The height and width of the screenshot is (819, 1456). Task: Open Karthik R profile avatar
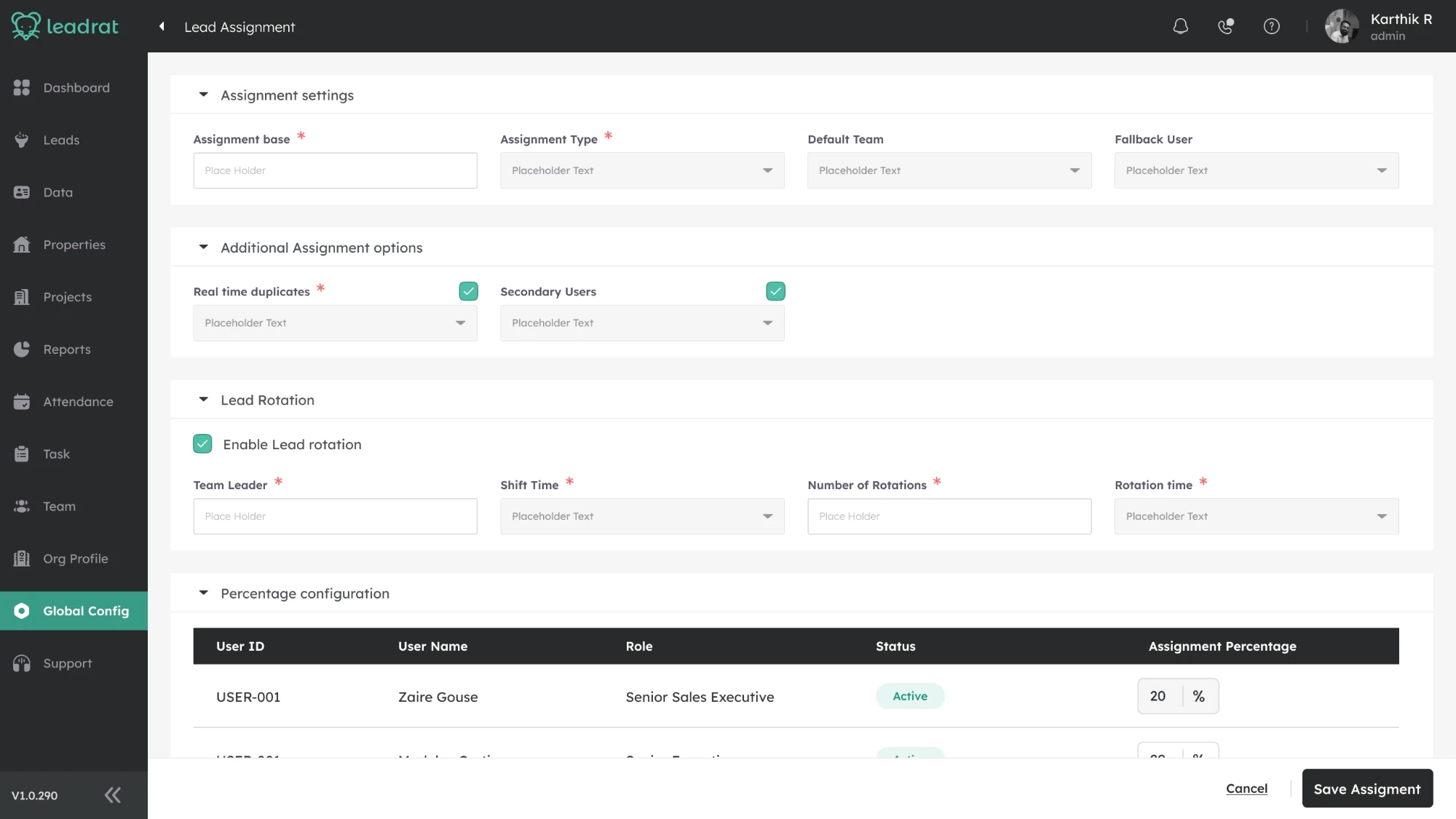(1342, 26)
